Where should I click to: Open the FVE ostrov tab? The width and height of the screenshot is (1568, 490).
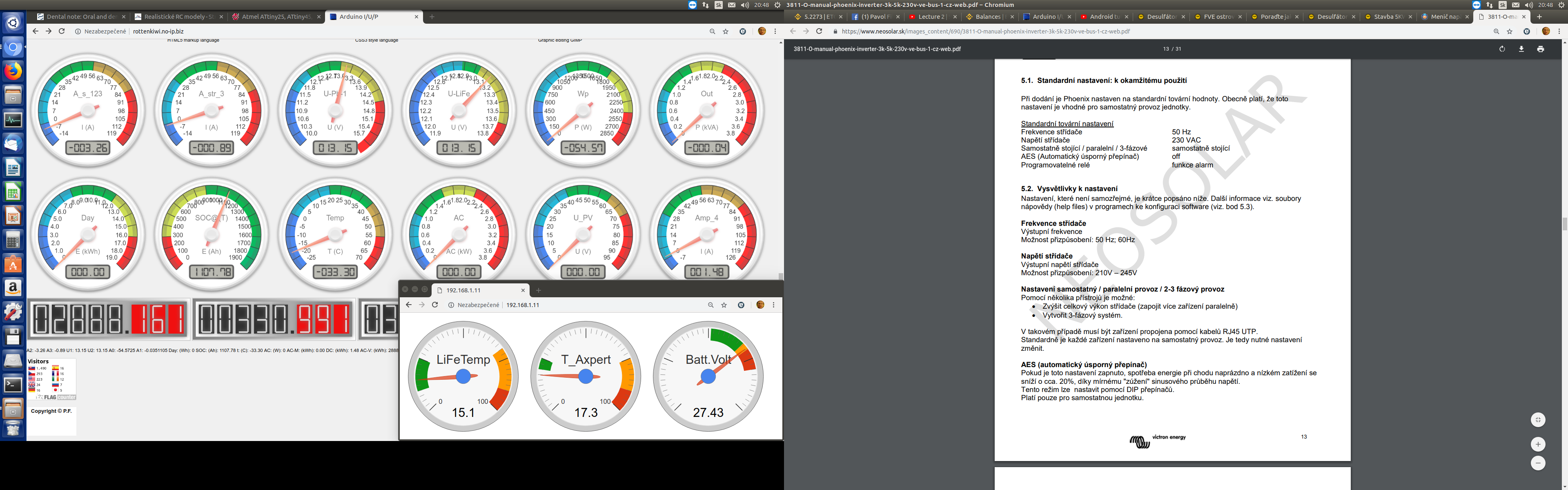[1218, 17]
